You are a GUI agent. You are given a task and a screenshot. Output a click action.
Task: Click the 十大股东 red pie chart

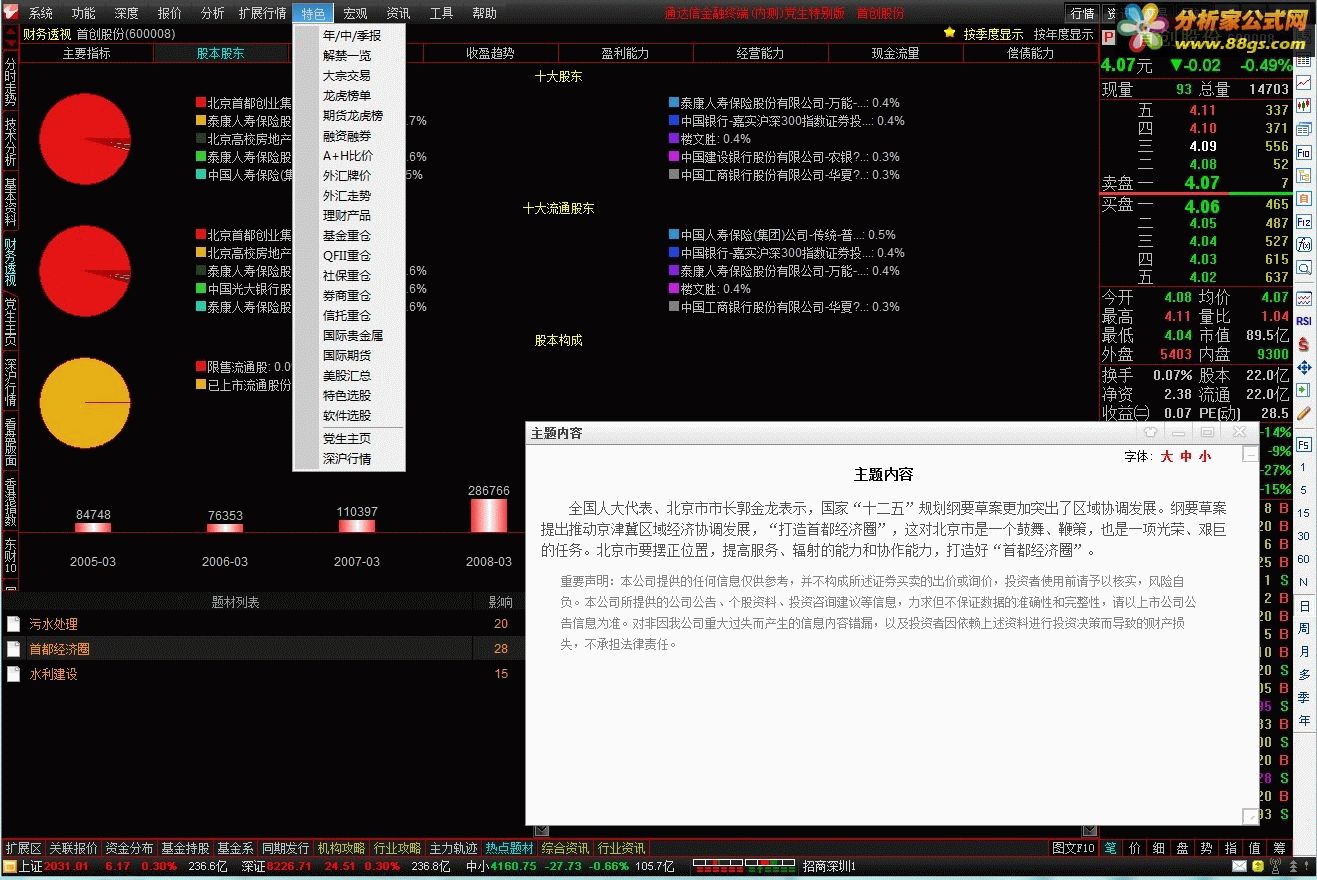coord(85,139)
